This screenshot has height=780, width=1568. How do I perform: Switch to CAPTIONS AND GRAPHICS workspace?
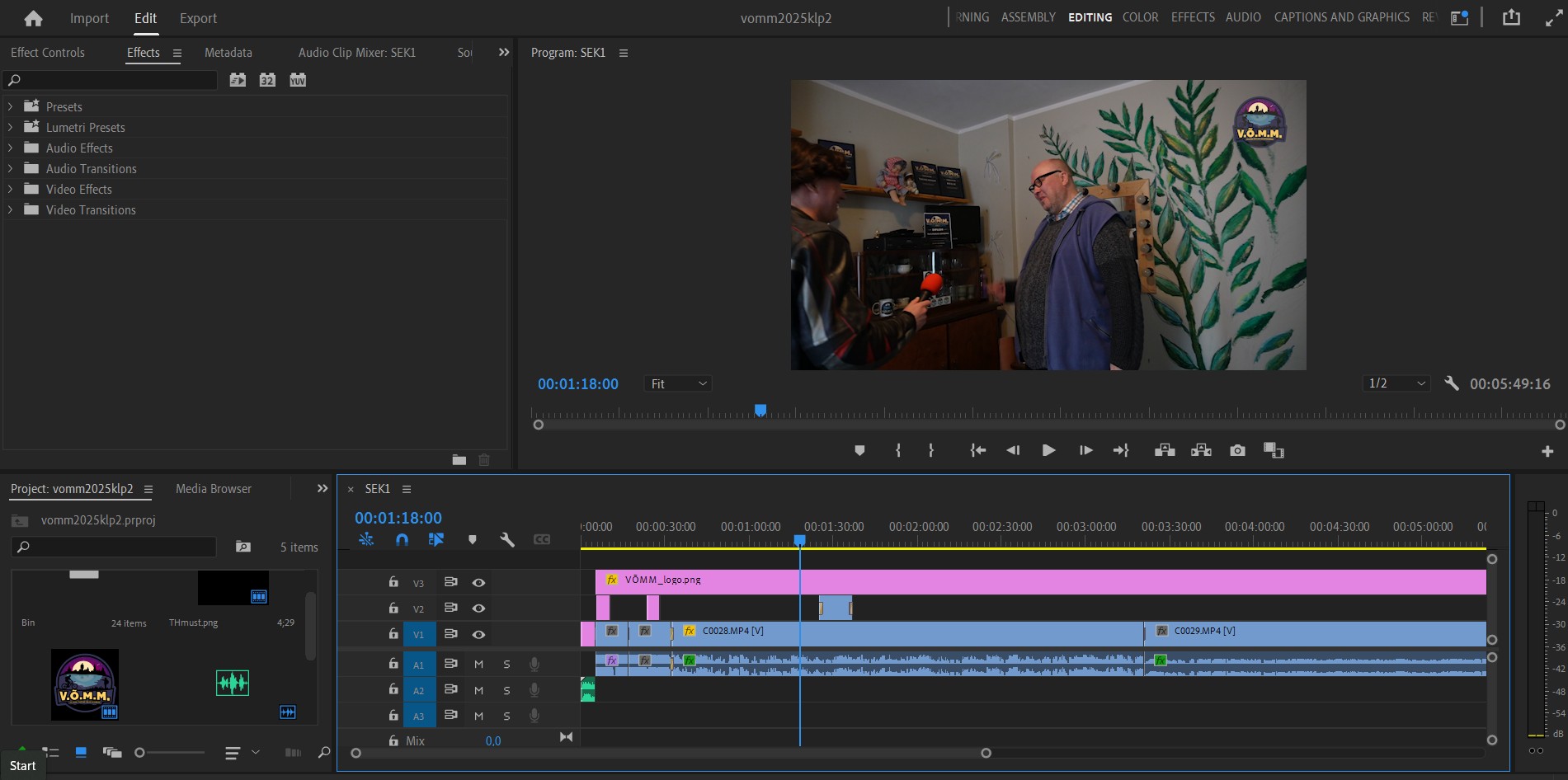tap(1341, 17)
